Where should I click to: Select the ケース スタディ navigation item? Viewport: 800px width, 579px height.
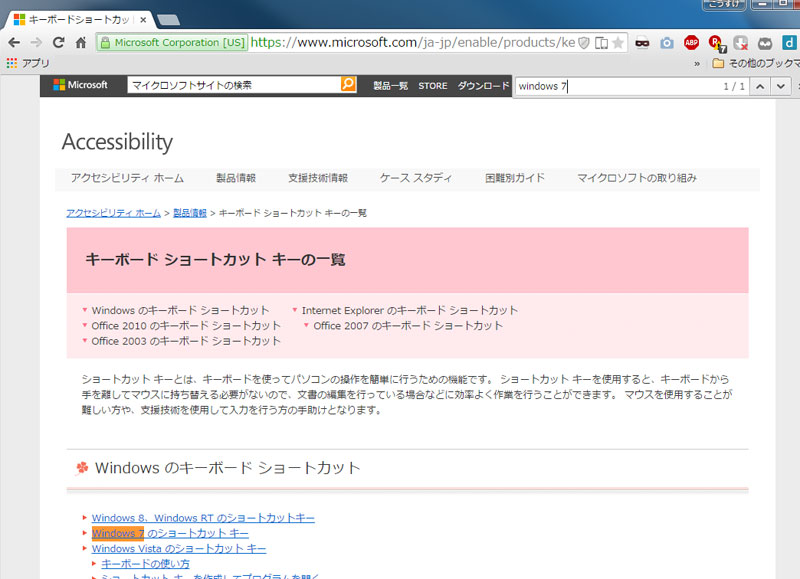tap(416, 178)
